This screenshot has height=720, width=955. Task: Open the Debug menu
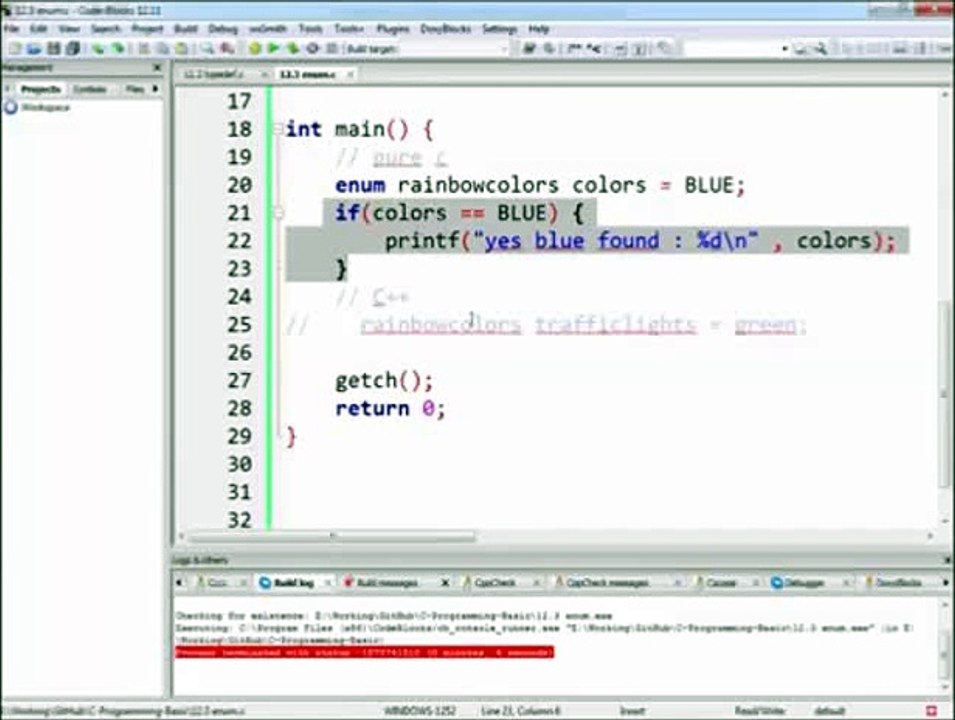point(223,29)
